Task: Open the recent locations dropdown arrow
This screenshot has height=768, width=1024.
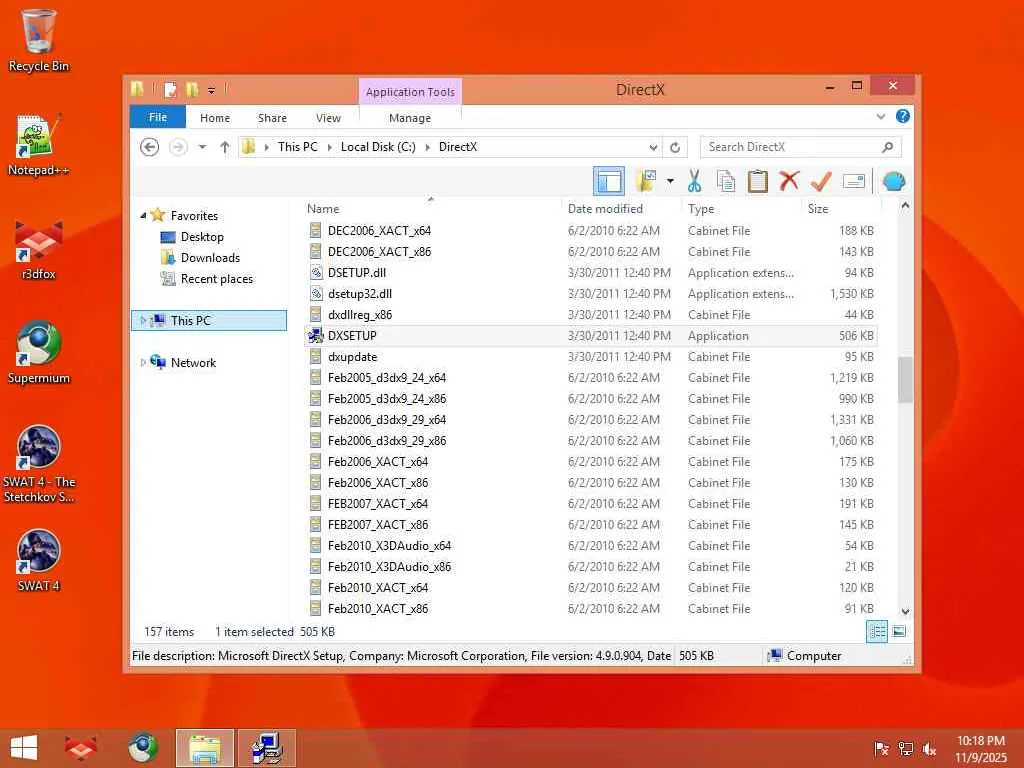Action: [x=202, y=147]
